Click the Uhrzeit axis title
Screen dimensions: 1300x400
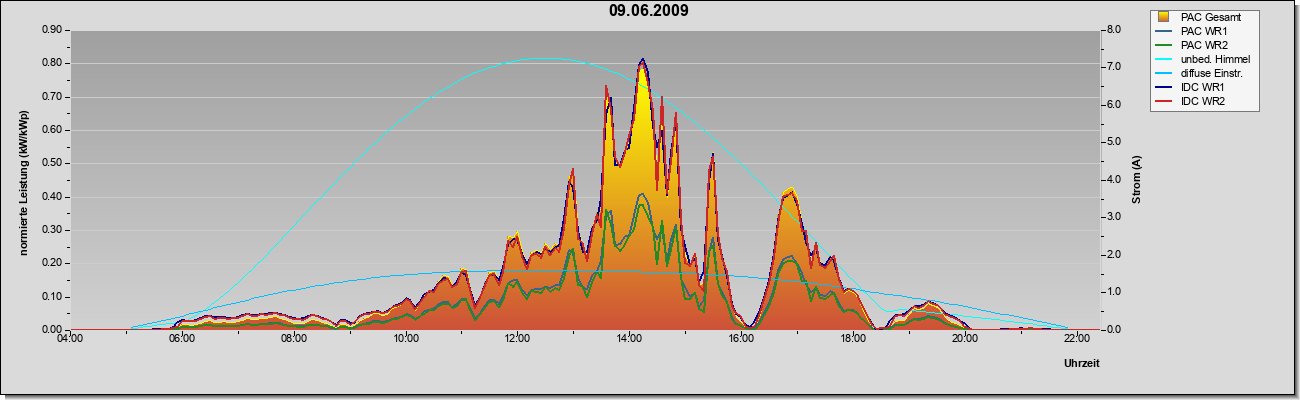coord(1081,365)
